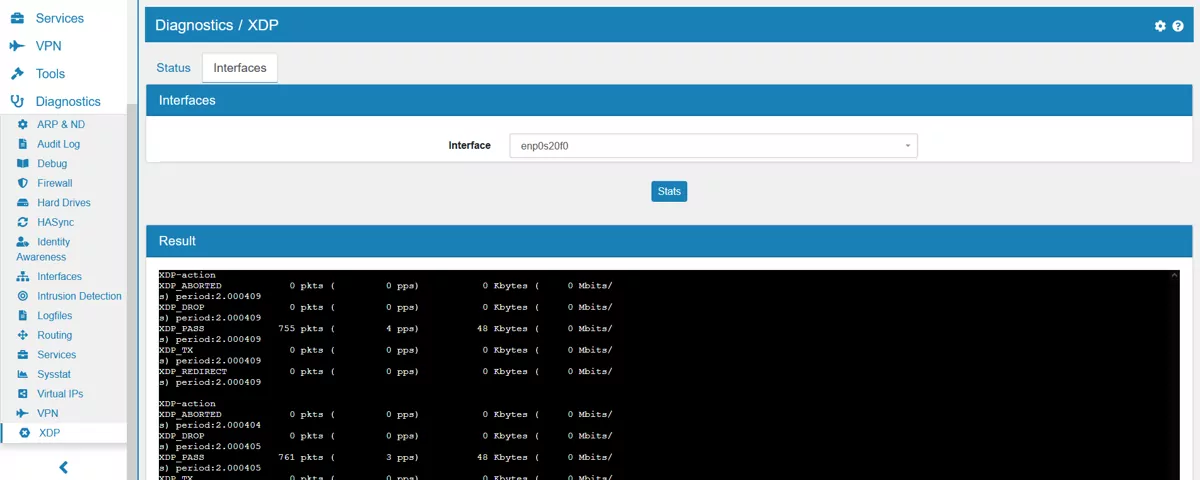
Task: Click the XDP icon in sidebar
Action: point(25,433)
